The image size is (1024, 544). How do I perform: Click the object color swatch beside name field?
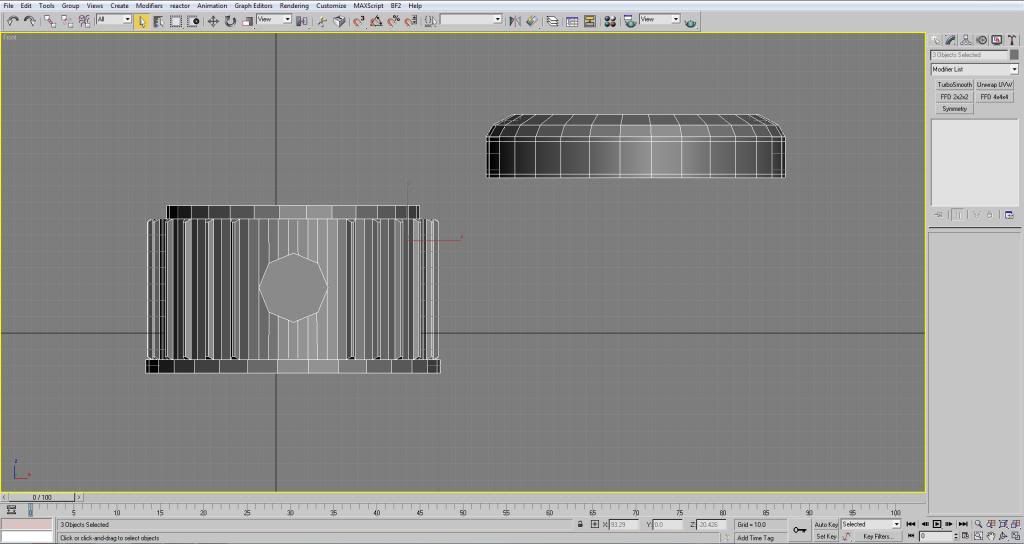1013,55
